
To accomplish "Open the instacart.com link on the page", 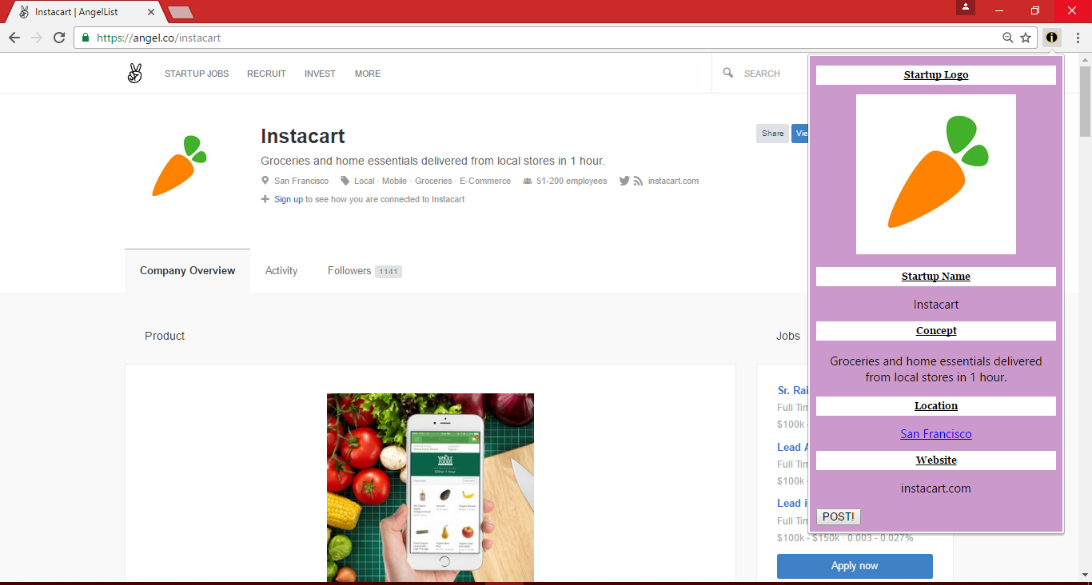I will point(673,181).
